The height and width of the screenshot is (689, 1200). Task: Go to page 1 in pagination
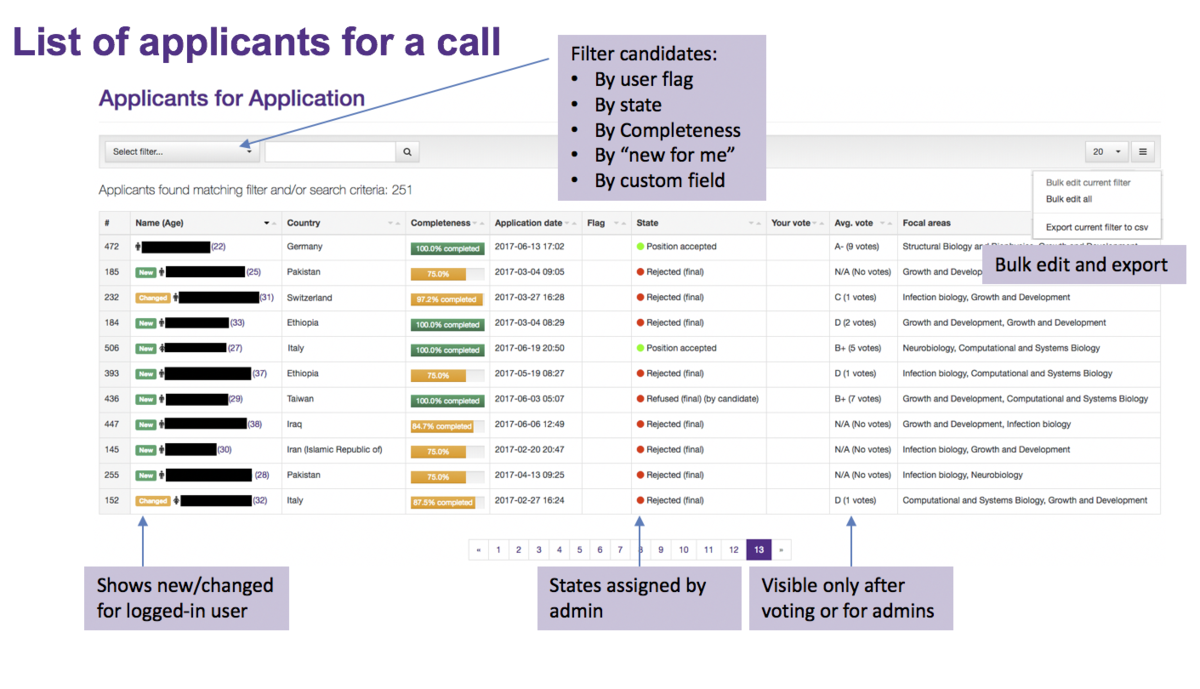[498, 550]
